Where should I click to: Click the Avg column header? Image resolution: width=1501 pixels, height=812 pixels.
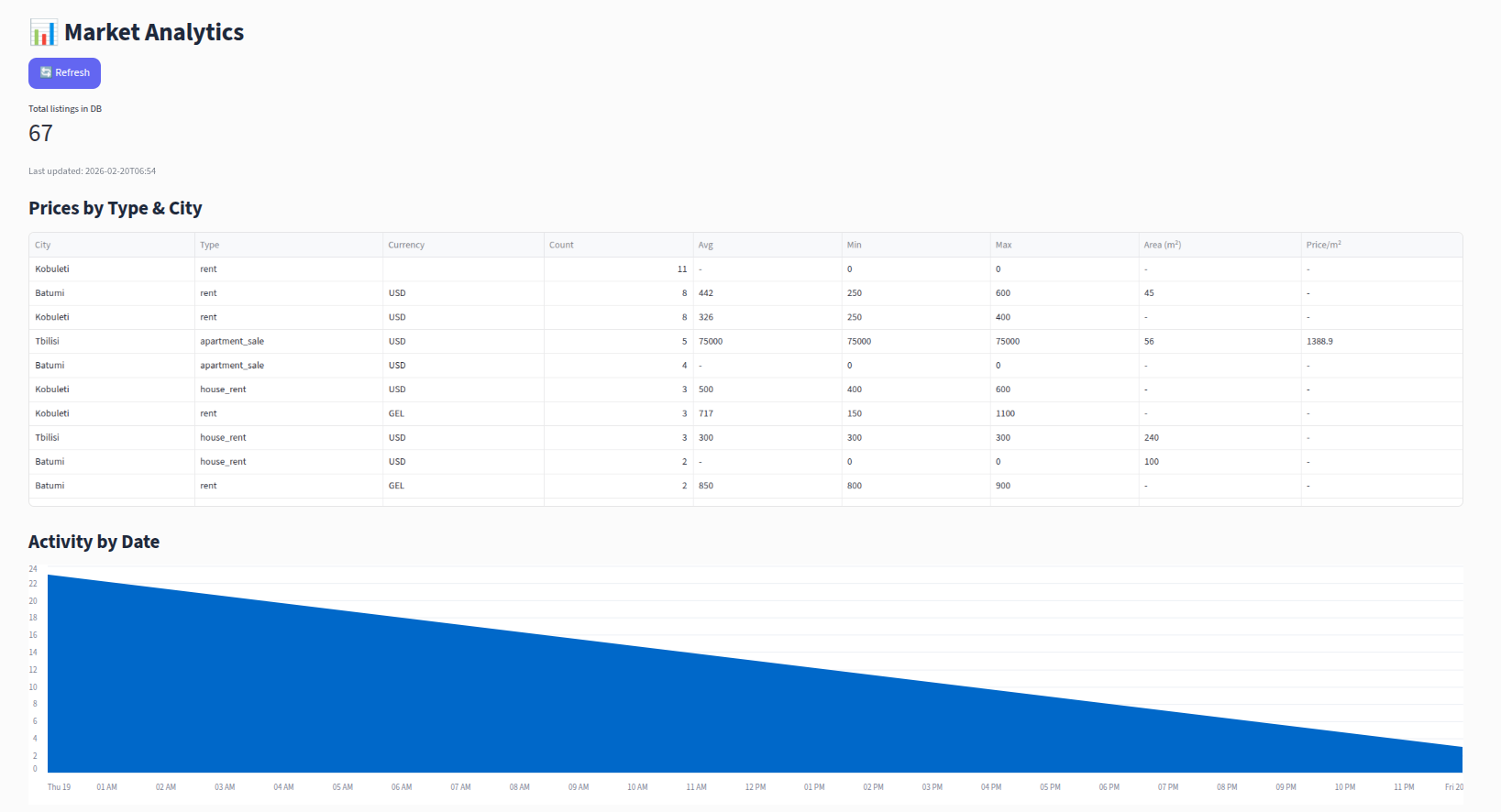[705, 245]
